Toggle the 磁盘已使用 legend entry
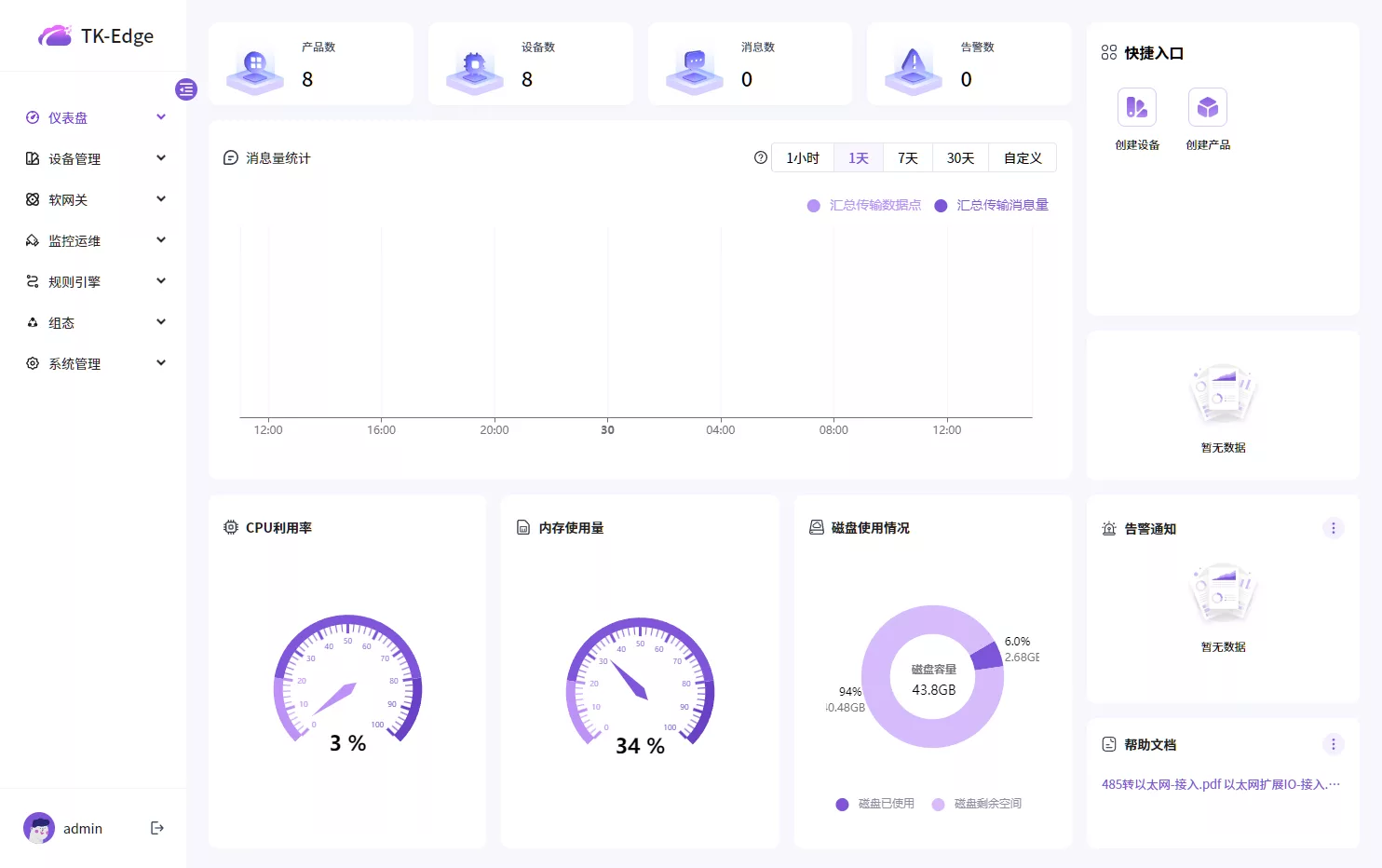The image size is (1382, 868). click(875, 804)
